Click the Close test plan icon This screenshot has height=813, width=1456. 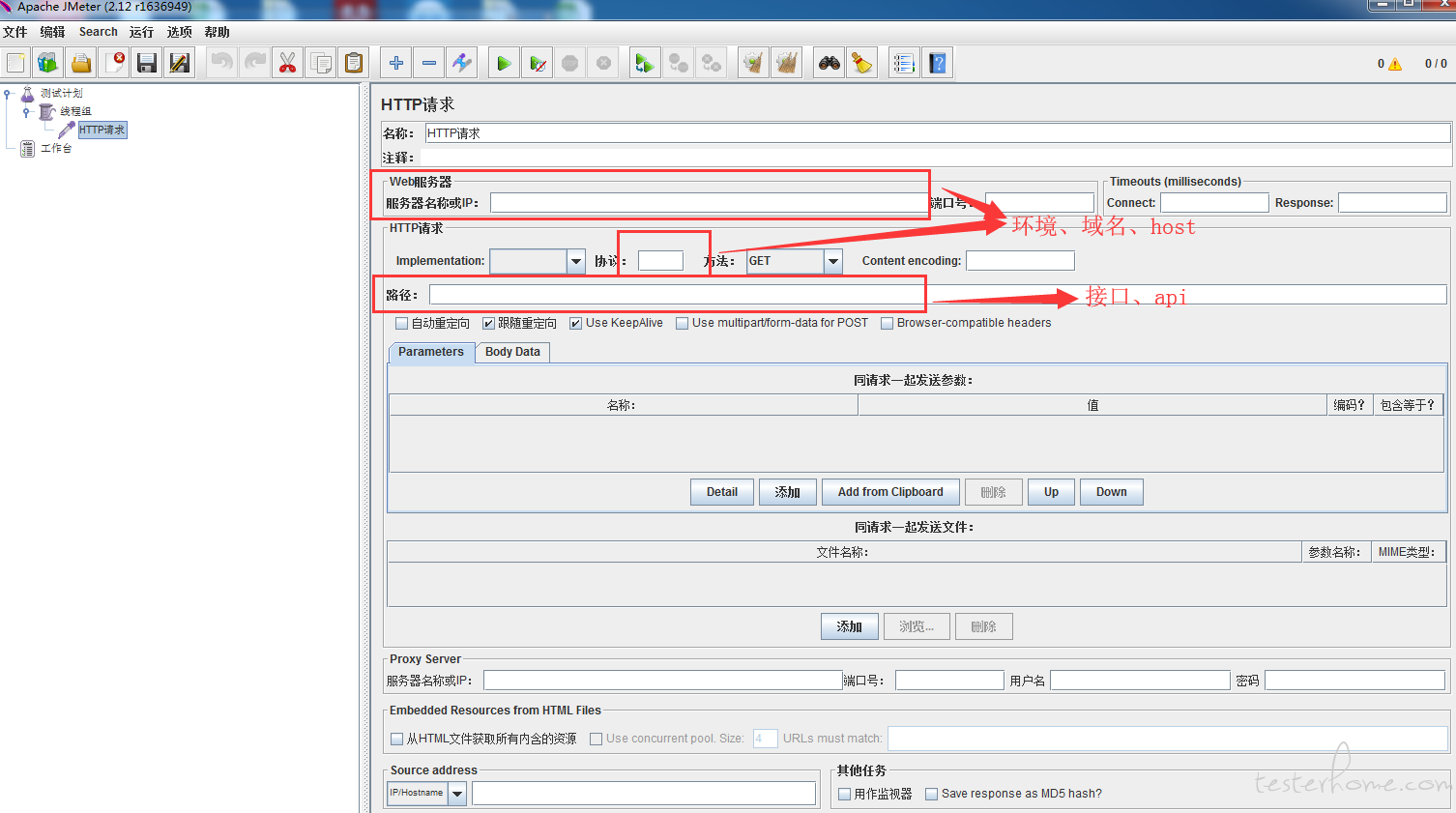[114, 63]
